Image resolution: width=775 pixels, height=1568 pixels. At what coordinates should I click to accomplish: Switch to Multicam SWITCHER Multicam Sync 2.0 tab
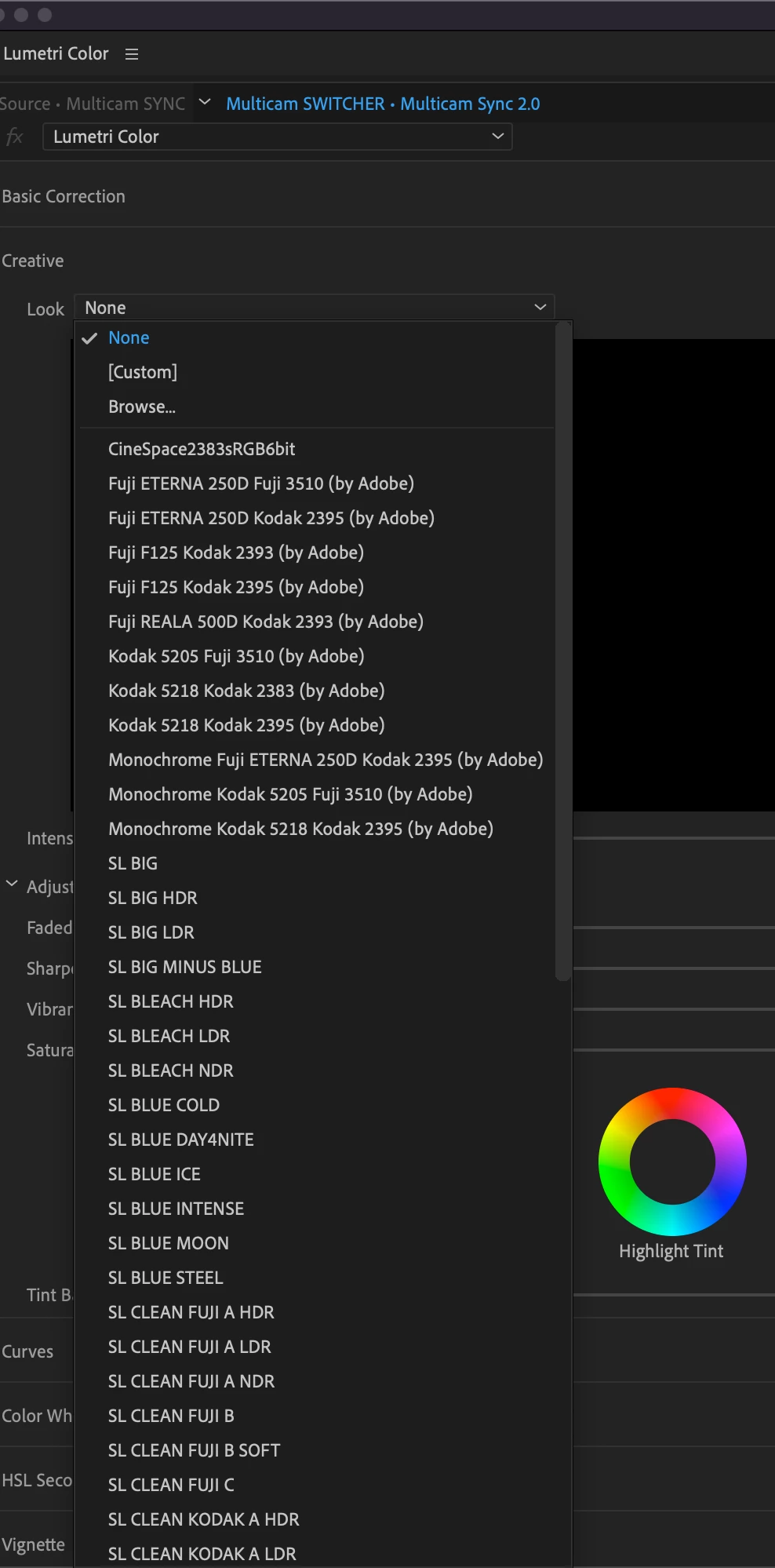pyautogui.click(x=383, y=104)
